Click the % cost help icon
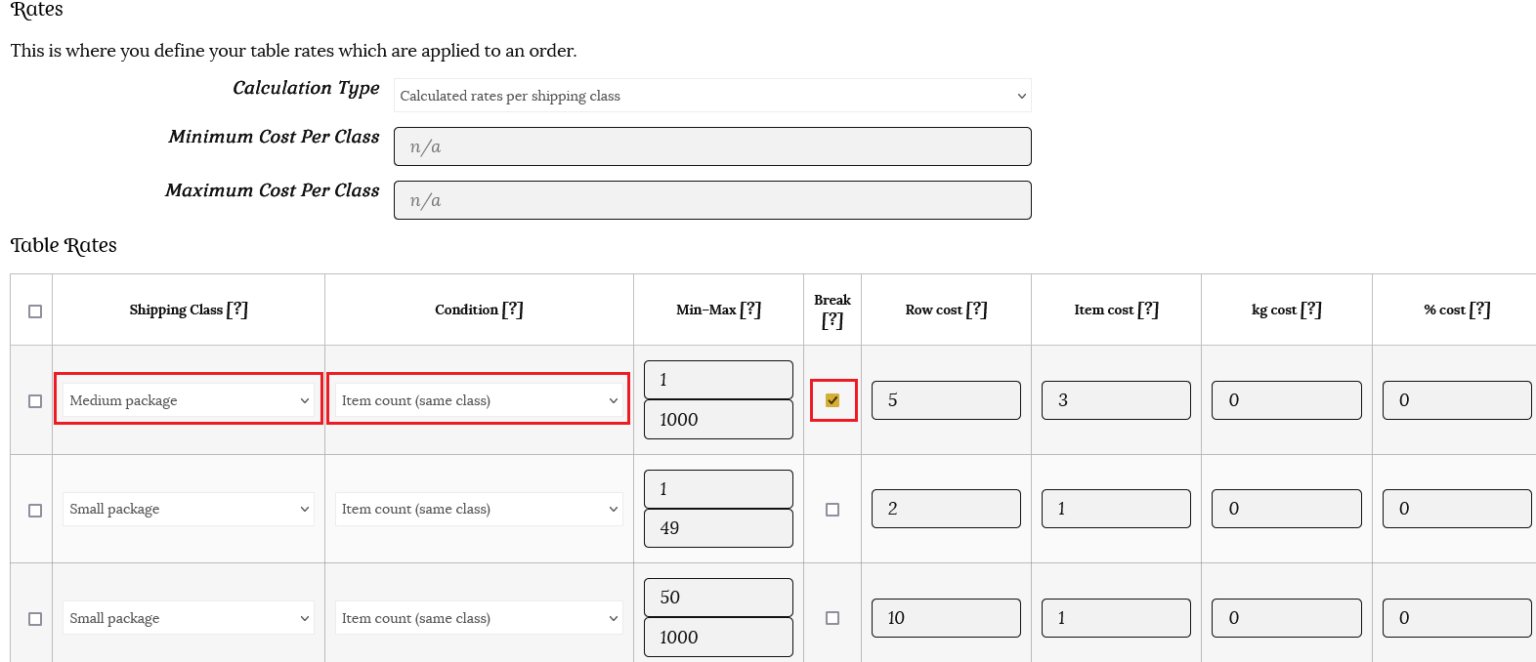Viewport: 1536px width, 662px height. [1480, 310]
